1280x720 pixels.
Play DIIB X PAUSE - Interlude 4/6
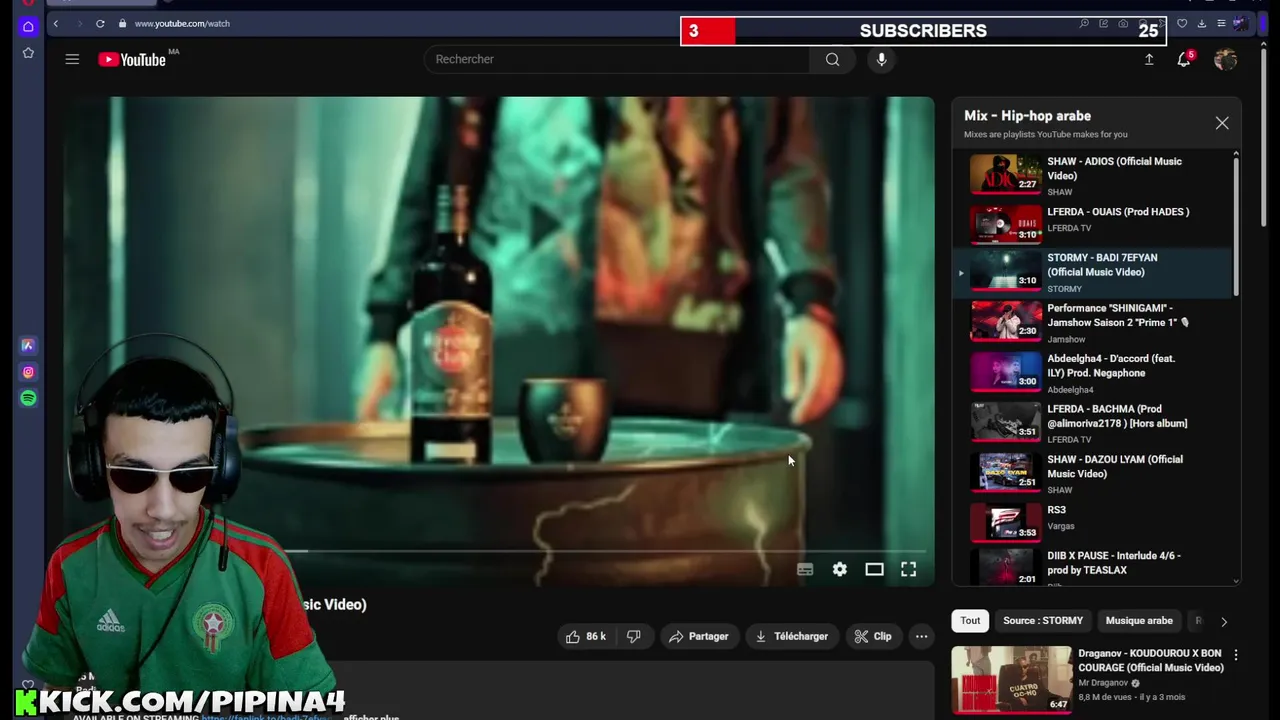1093,565
